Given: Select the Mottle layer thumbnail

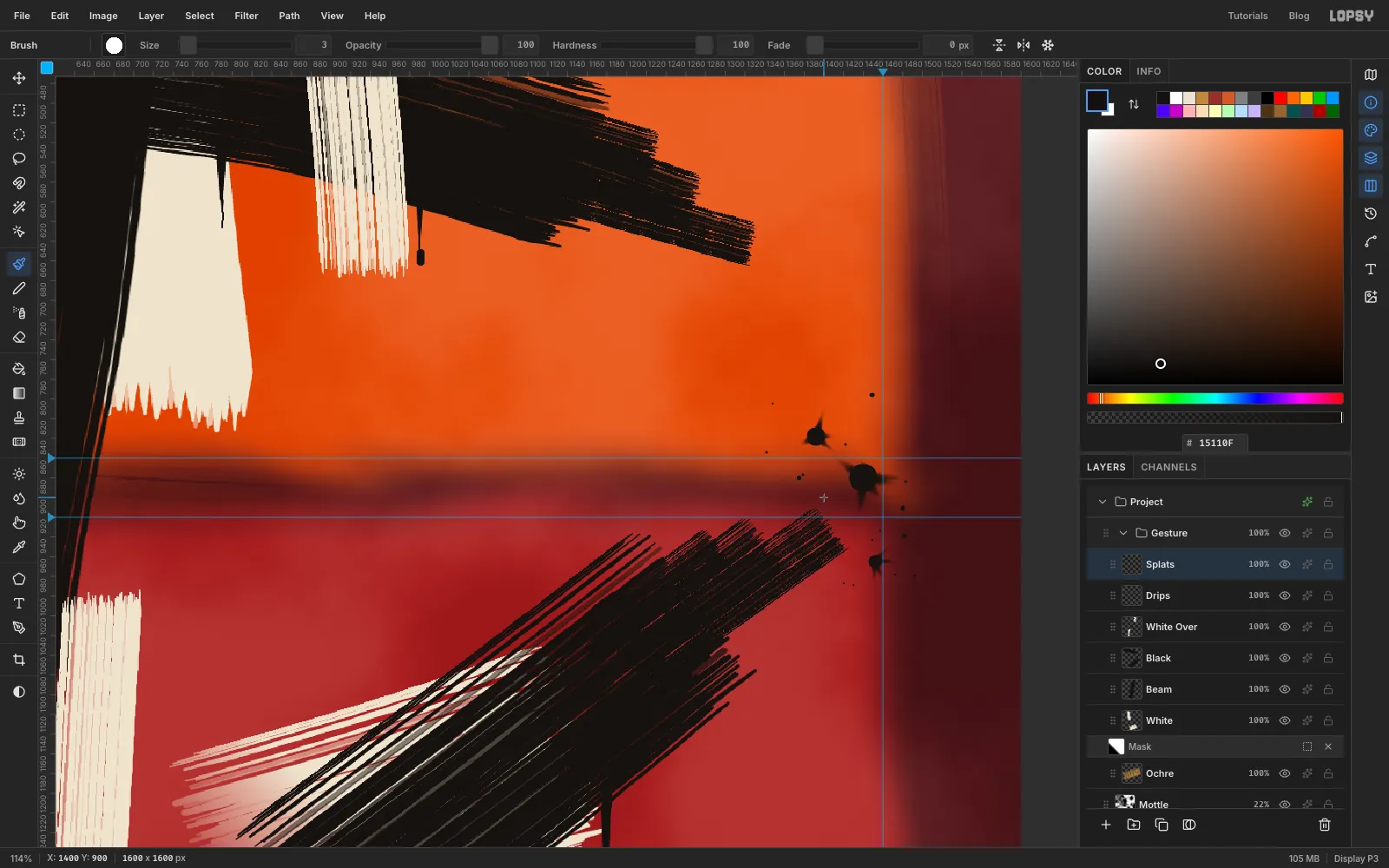Looking at the screenshot, I should [1125, 802].
